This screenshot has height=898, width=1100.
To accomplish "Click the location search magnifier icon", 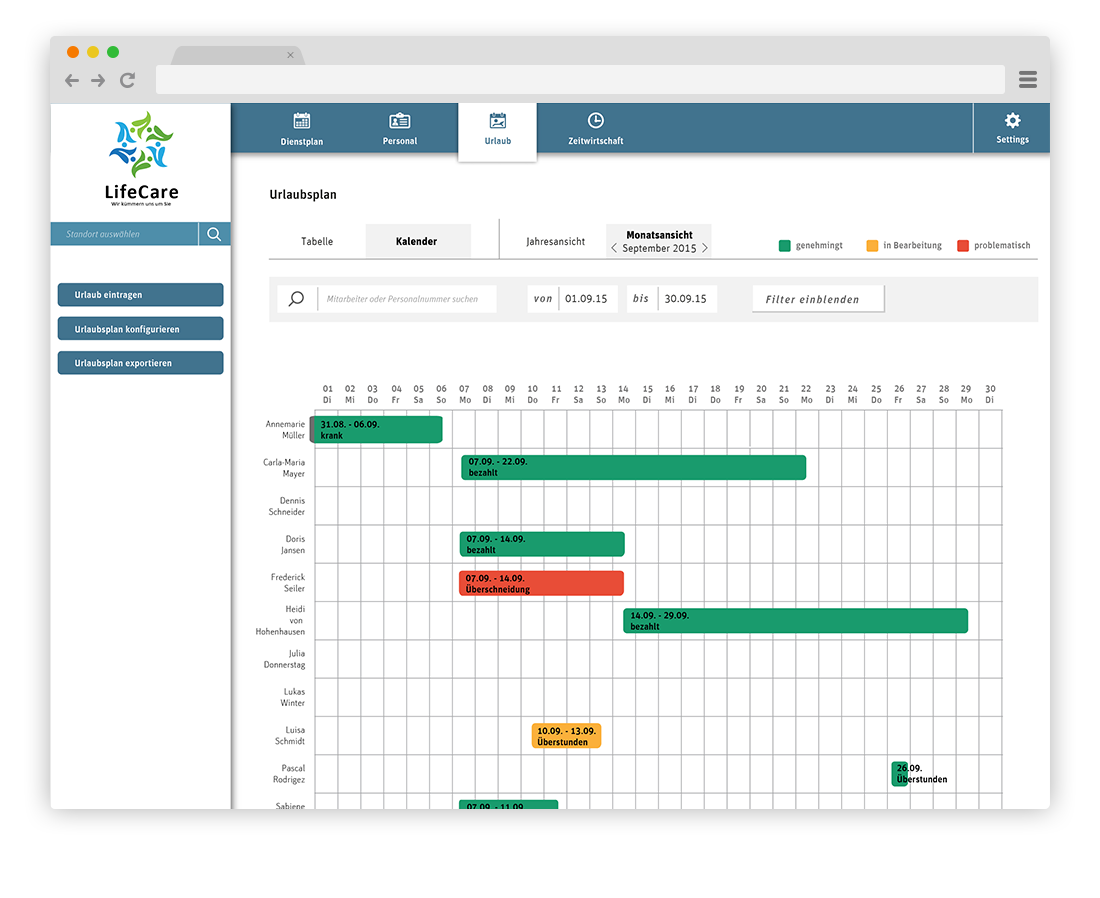I will click(215, 234).
